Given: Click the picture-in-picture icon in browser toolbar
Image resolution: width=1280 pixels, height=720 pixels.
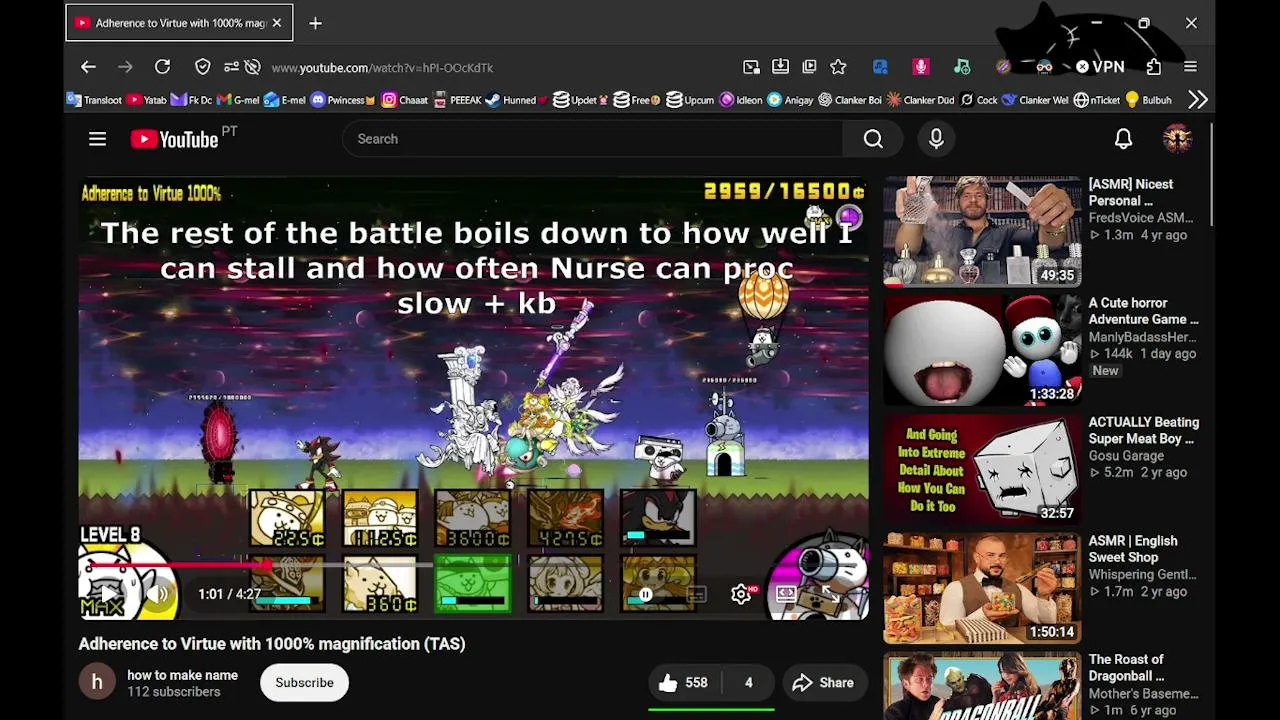Looking at the screenshot, I should pyautogui.click(x=751, y=67).
